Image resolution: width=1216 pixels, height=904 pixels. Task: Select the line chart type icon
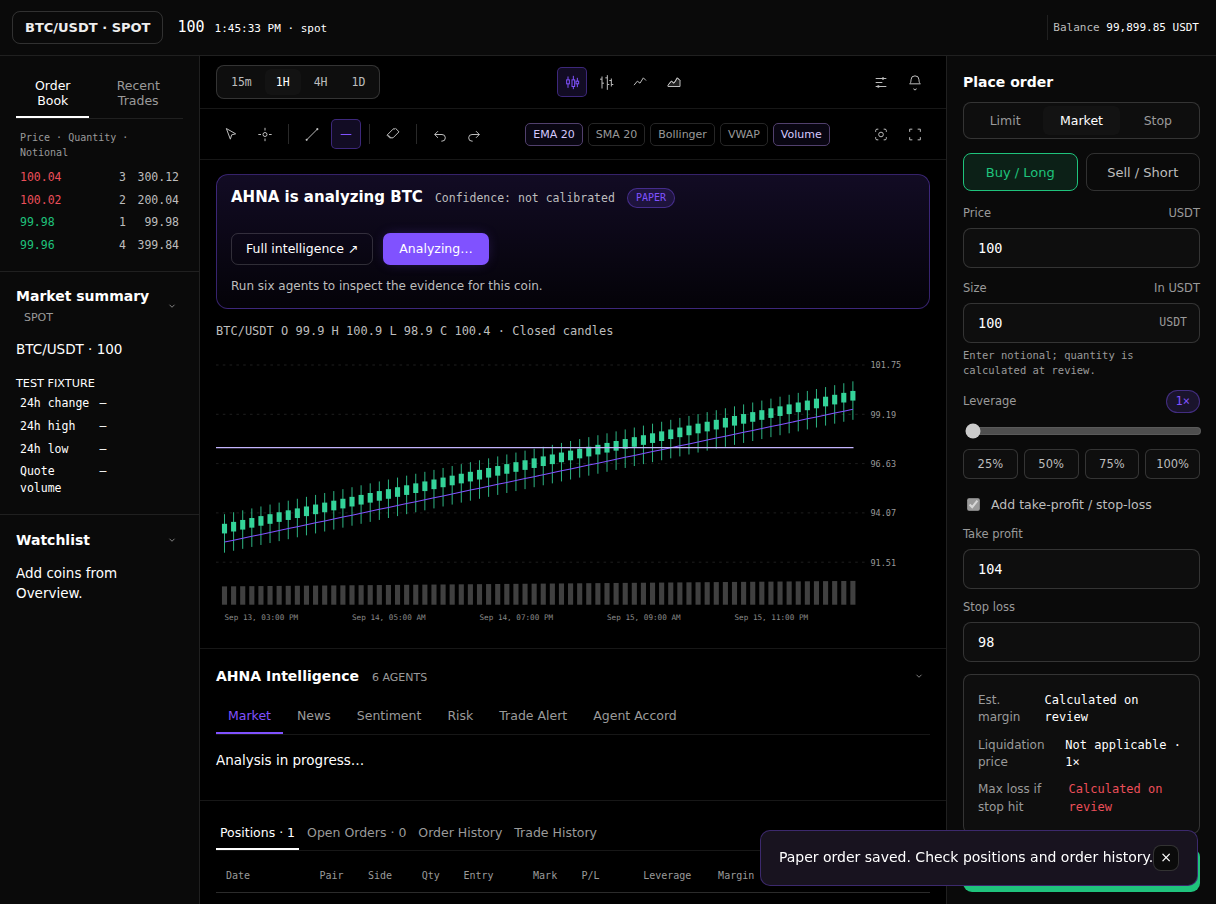tap(640, 82)
